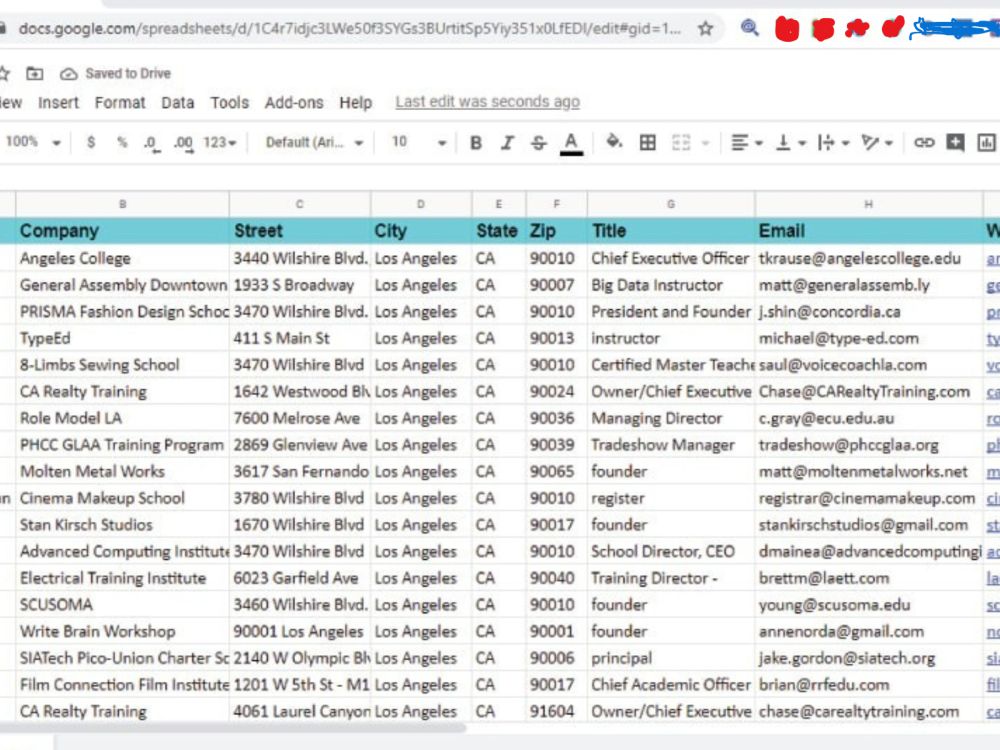The width and height of the screenshot is (1000, 750).
Task: Select the Big Data Instructor cell
Action: [x=671, y=285]
